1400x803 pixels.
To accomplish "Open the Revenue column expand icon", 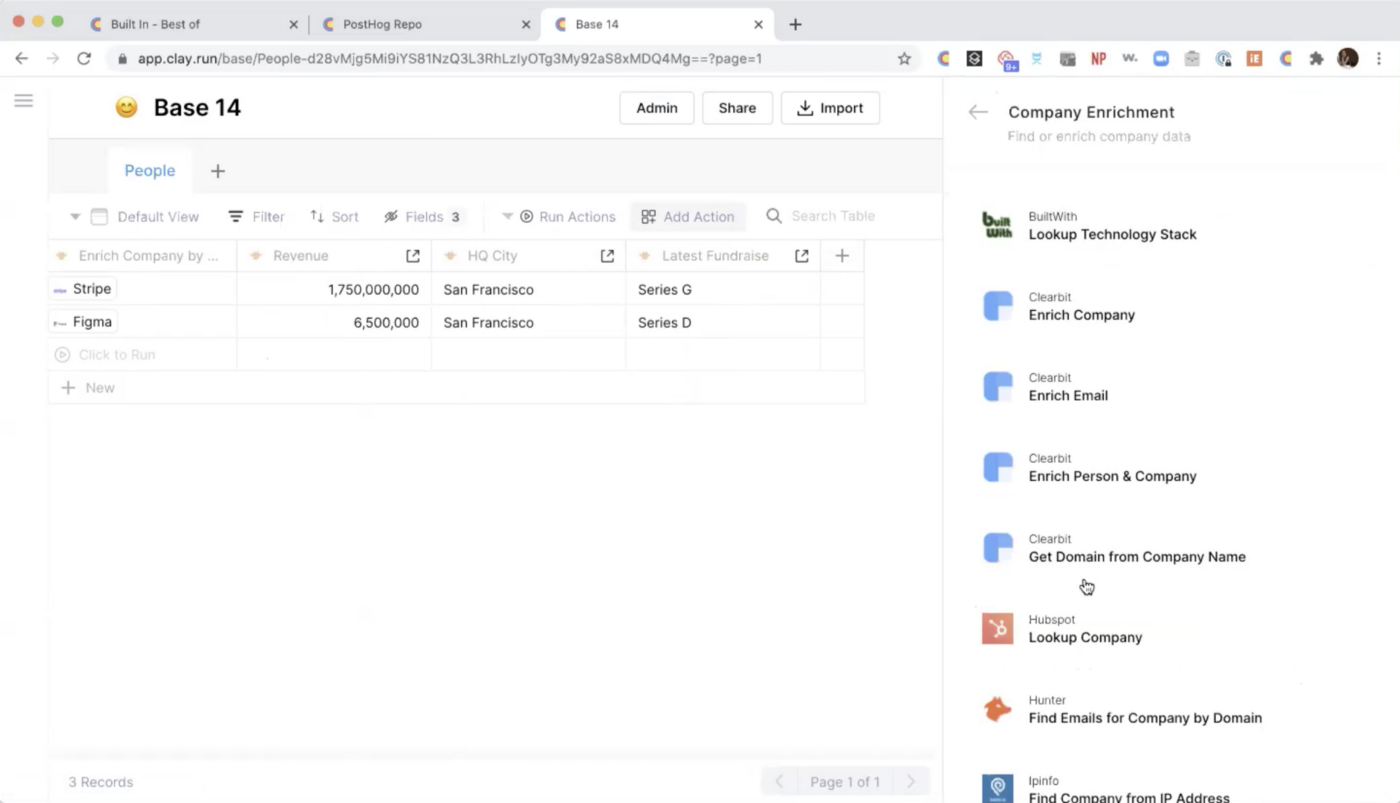I will click(x=413, y=256).
